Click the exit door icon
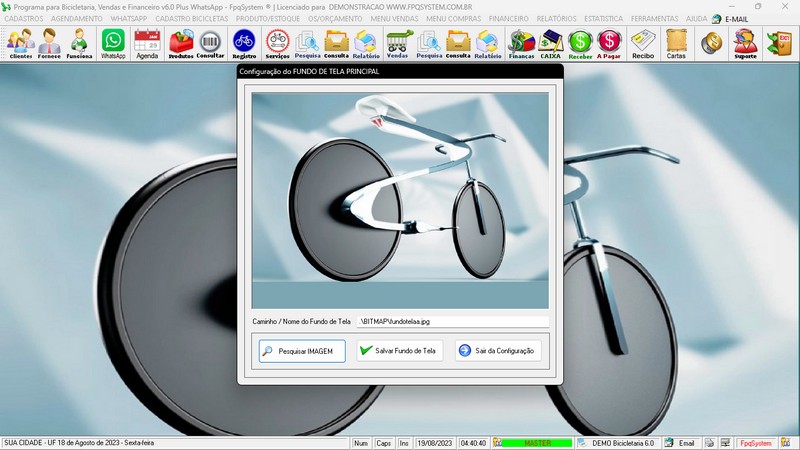The height and width of the screenshot is (450, 800). (780, 44)
